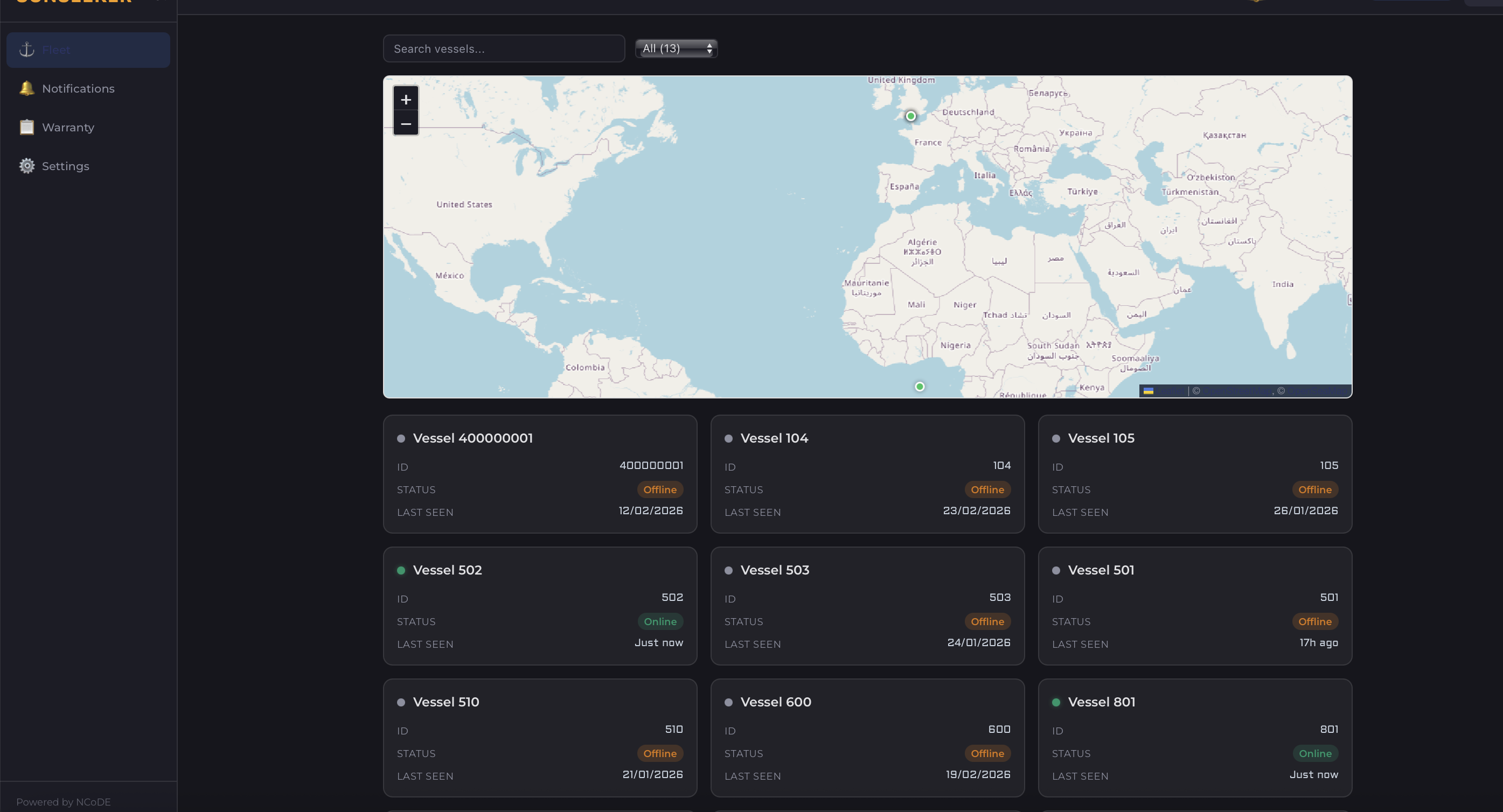Click the stepper arrows beside All (13)
The width and height of the screenshot is (1503, 812).
tap(709, 48)
